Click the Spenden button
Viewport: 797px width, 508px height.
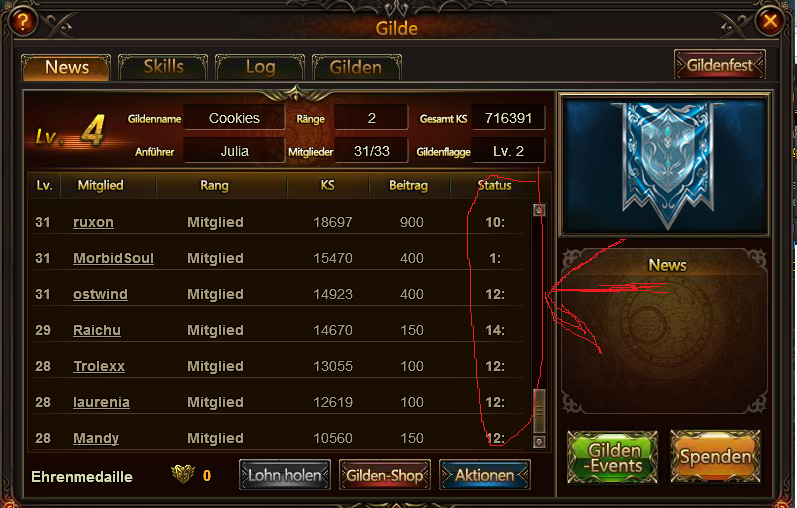tap(715, 457)
